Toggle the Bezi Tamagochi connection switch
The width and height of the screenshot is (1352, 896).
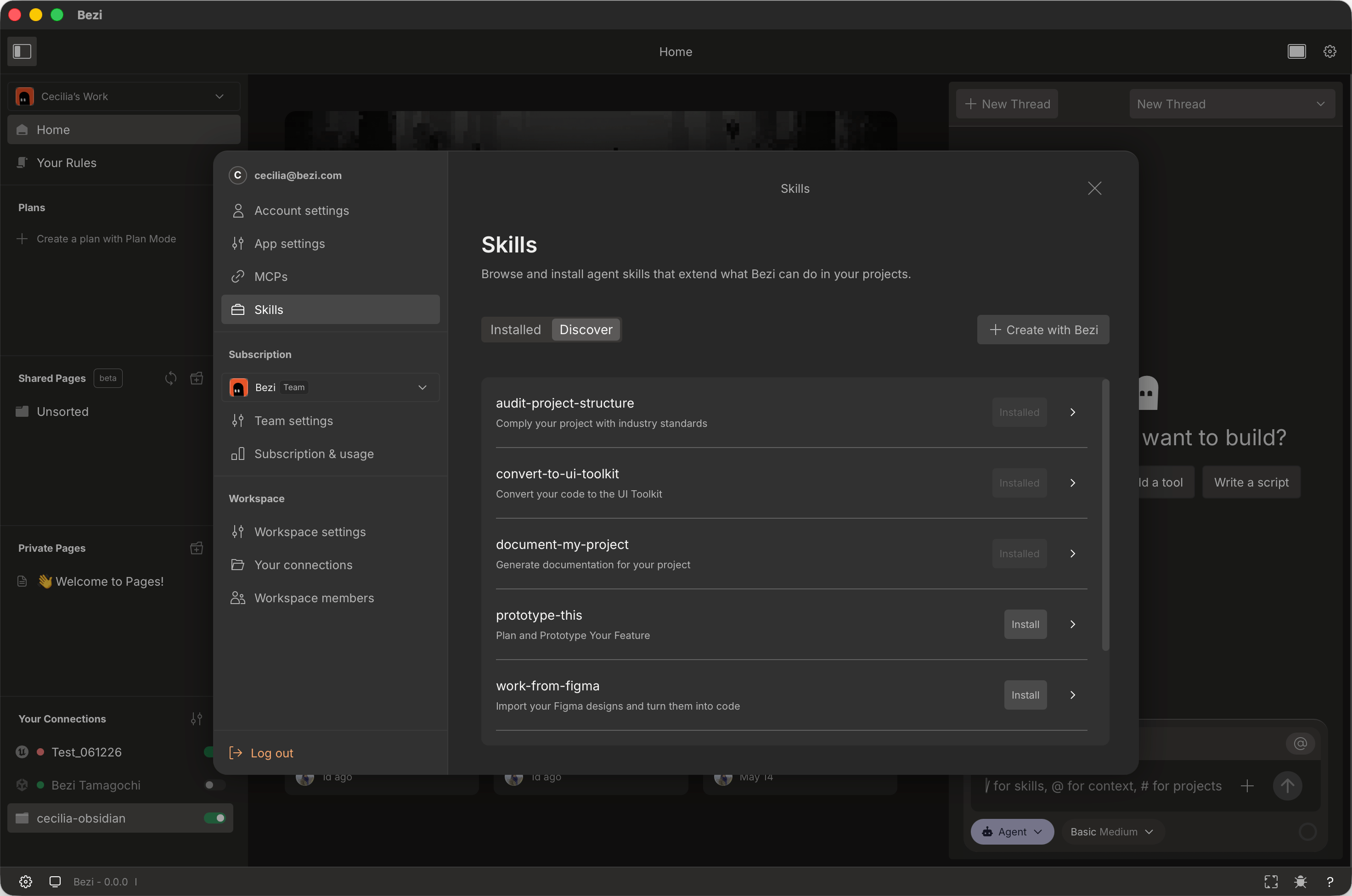point(214,784)
